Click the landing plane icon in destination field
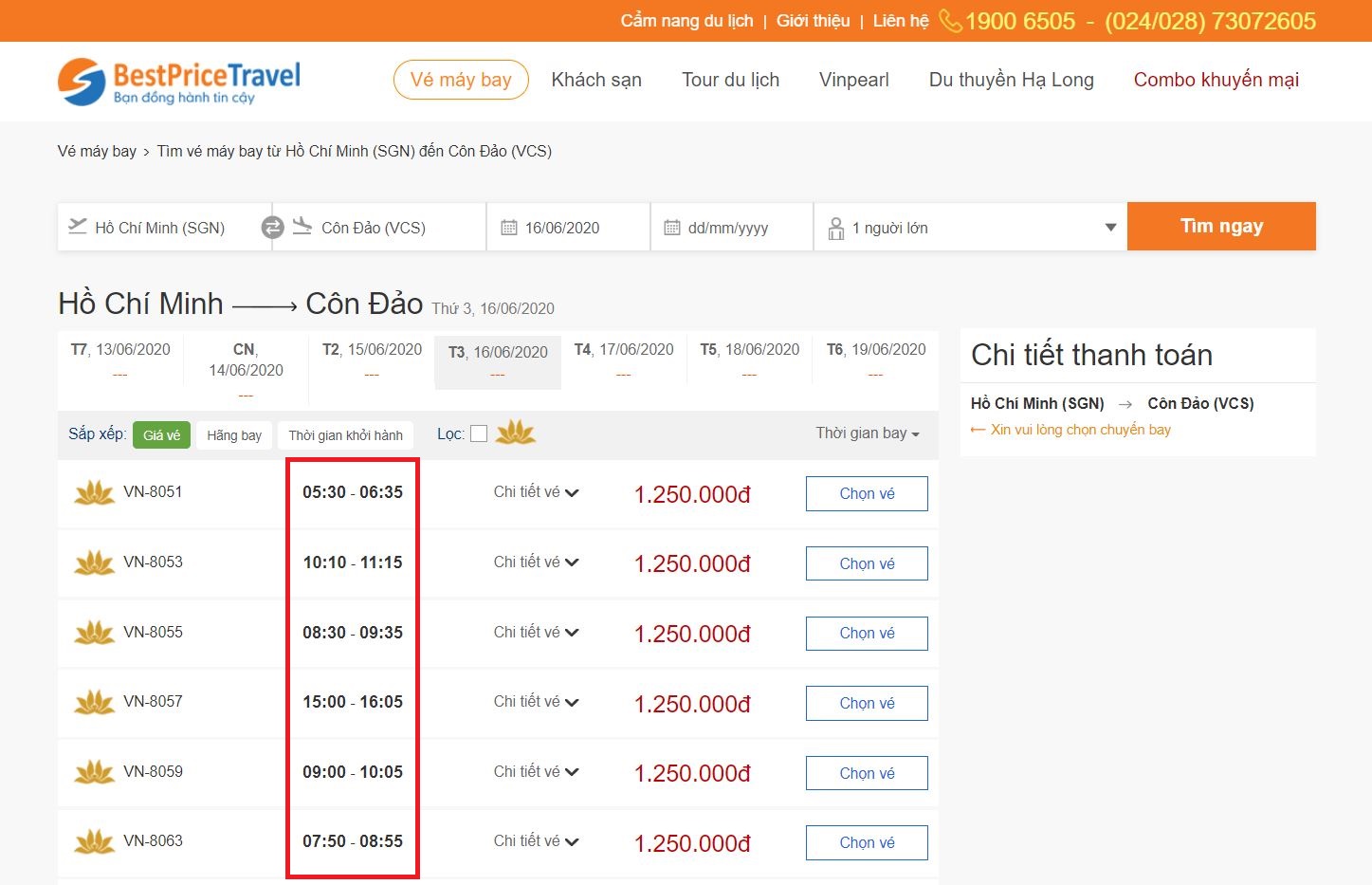The width and height of the screenshot is (1372, 885). [302, 226]
